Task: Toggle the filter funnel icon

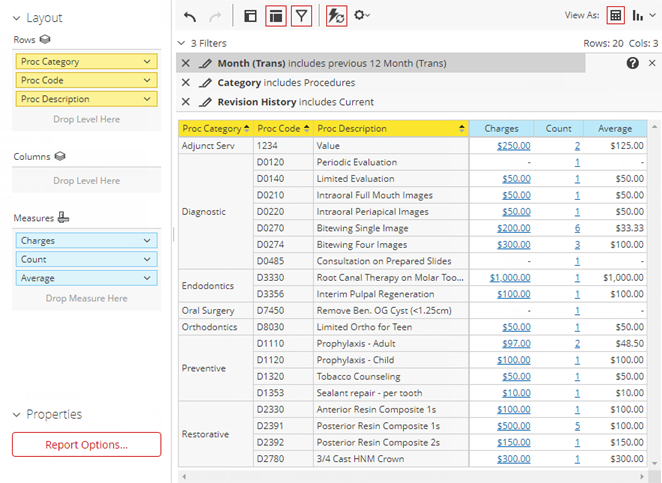Action: (x=302, y=16)
